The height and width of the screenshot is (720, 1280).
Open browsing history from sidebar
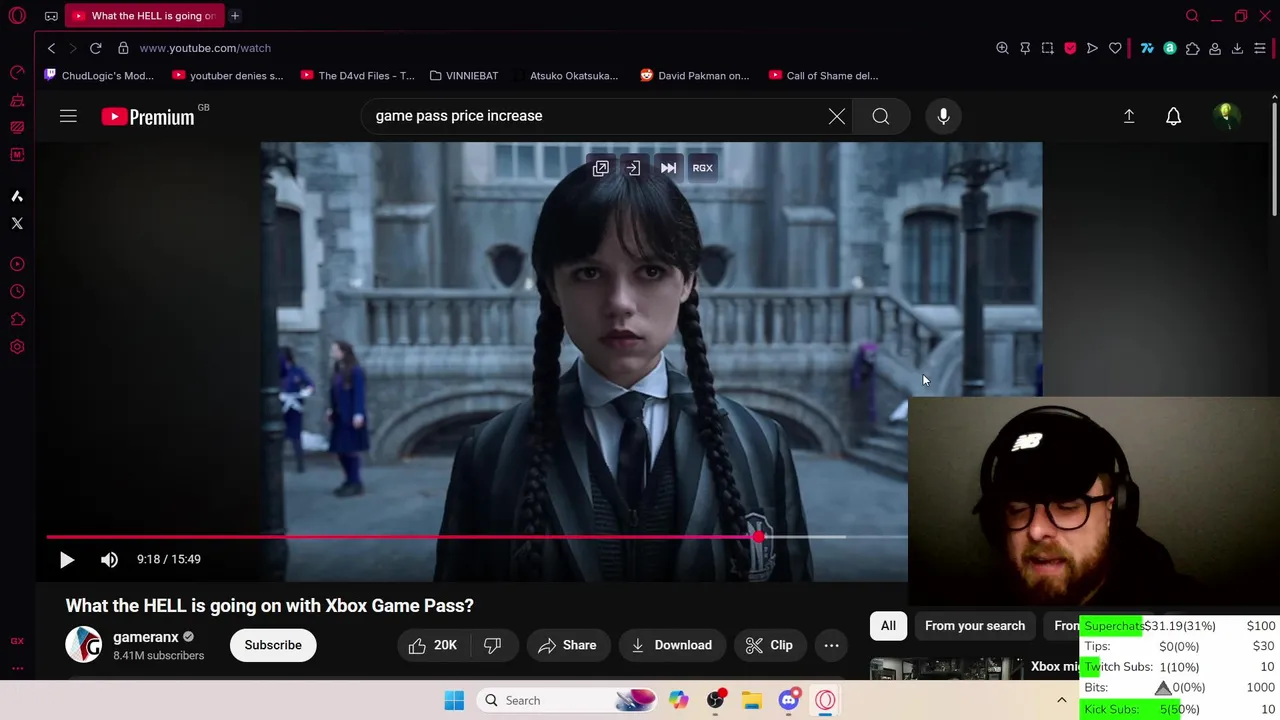tap(17, 292)
